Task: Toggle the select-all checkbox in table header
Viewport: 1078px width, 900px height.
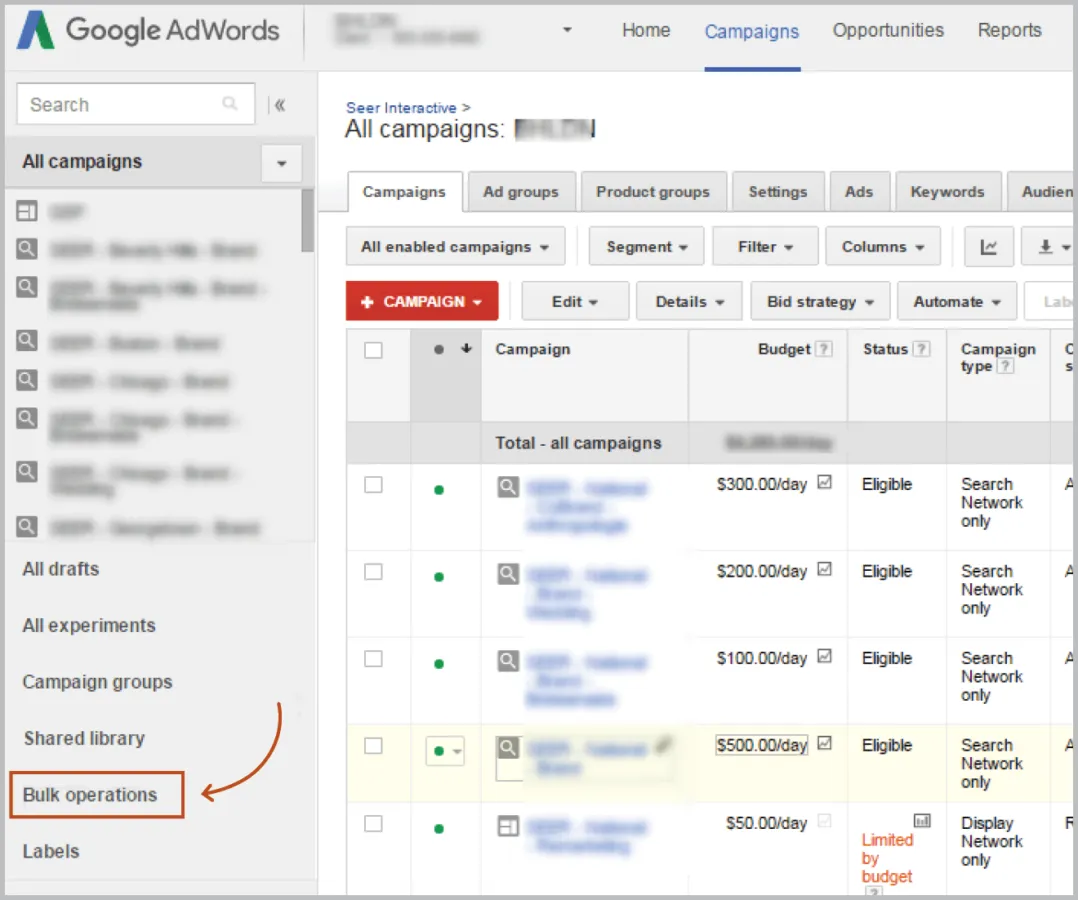Action: pyautogui.click(x=373, y=350)
